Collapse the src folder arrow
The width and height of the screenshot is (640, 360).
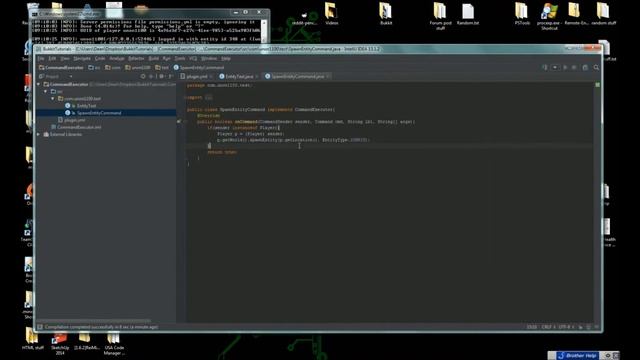tap(46, 91)
